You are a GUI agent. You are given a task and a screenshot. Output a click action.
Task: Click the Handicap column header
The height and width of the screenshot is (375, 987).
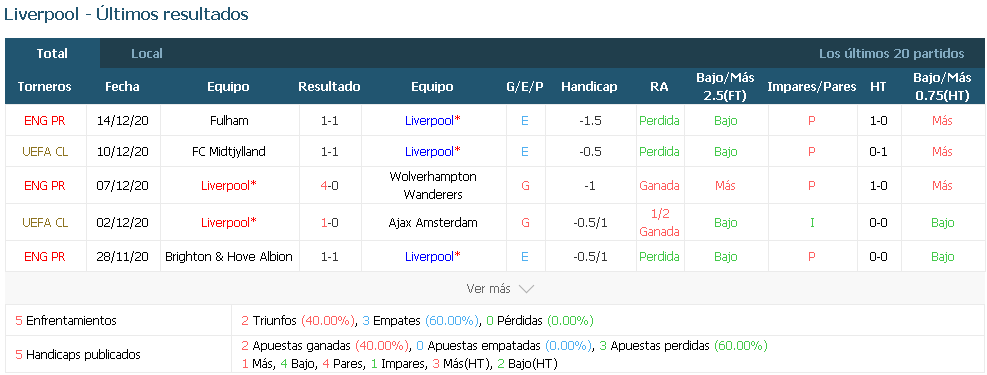coord(589,87)
